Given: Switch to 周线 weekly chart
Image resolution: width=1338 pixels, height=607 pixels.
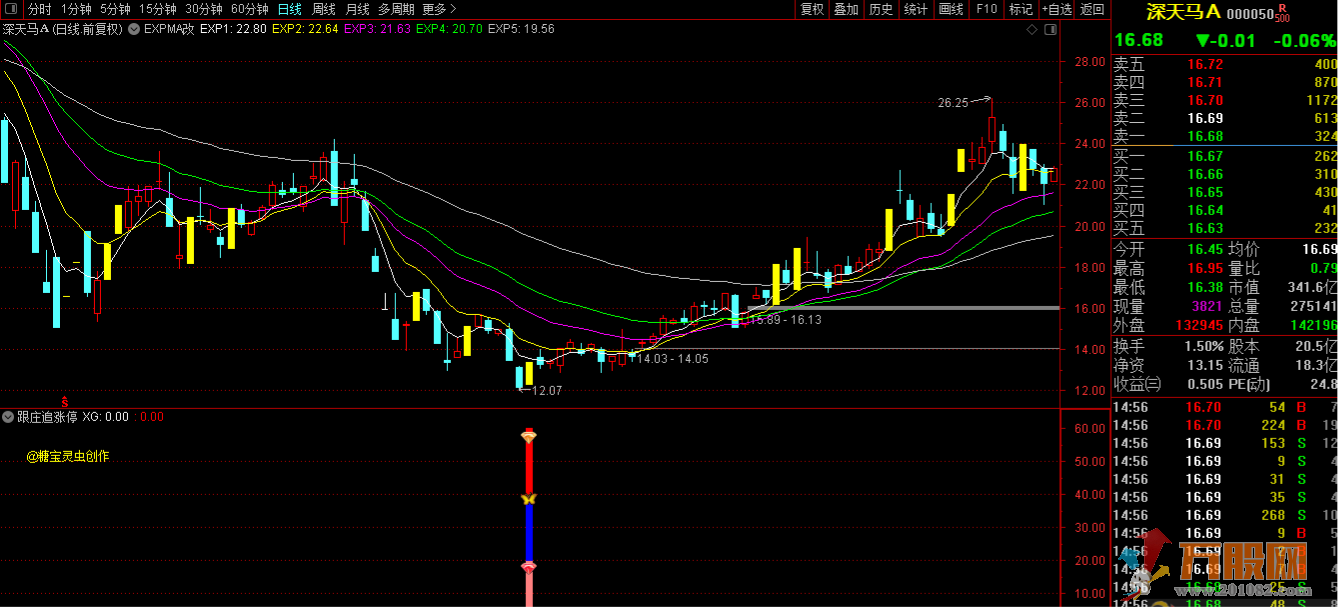Looking at the screenshot, I should [x=324, y=9].
